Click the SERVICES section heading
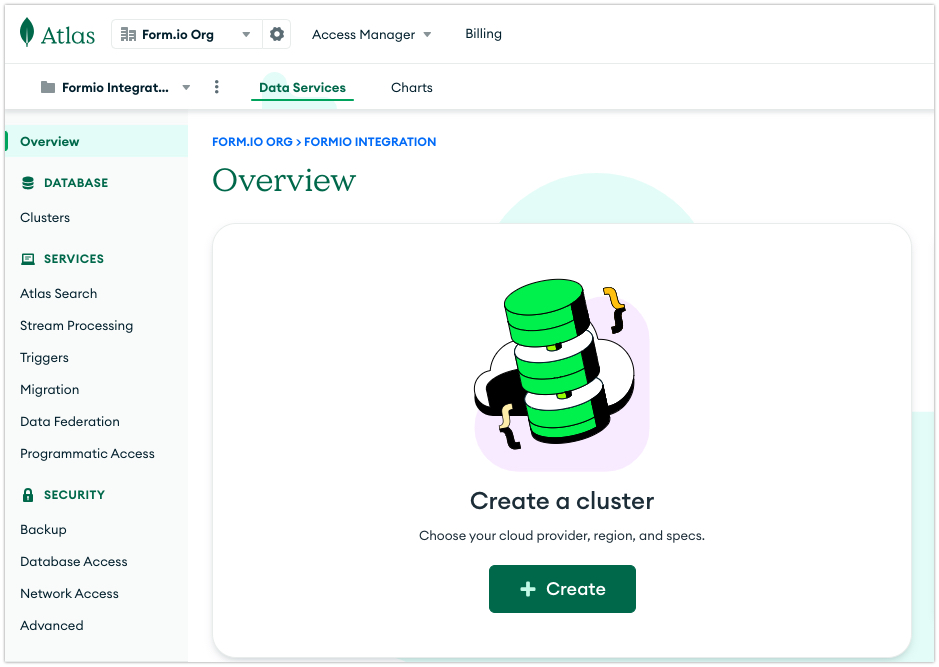The width and height of the screenshot is (939, 667). [x=74, y=259]
